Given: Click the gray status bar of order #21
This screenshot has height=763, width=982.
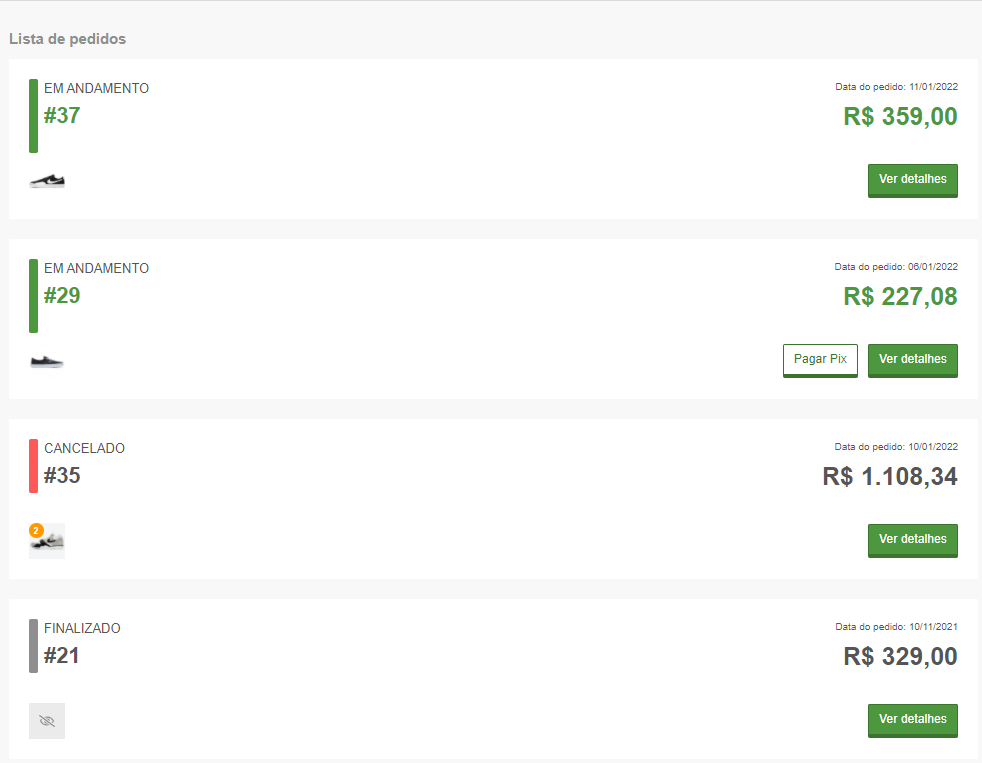Looking at the screenshot, I should click(33, 646).
